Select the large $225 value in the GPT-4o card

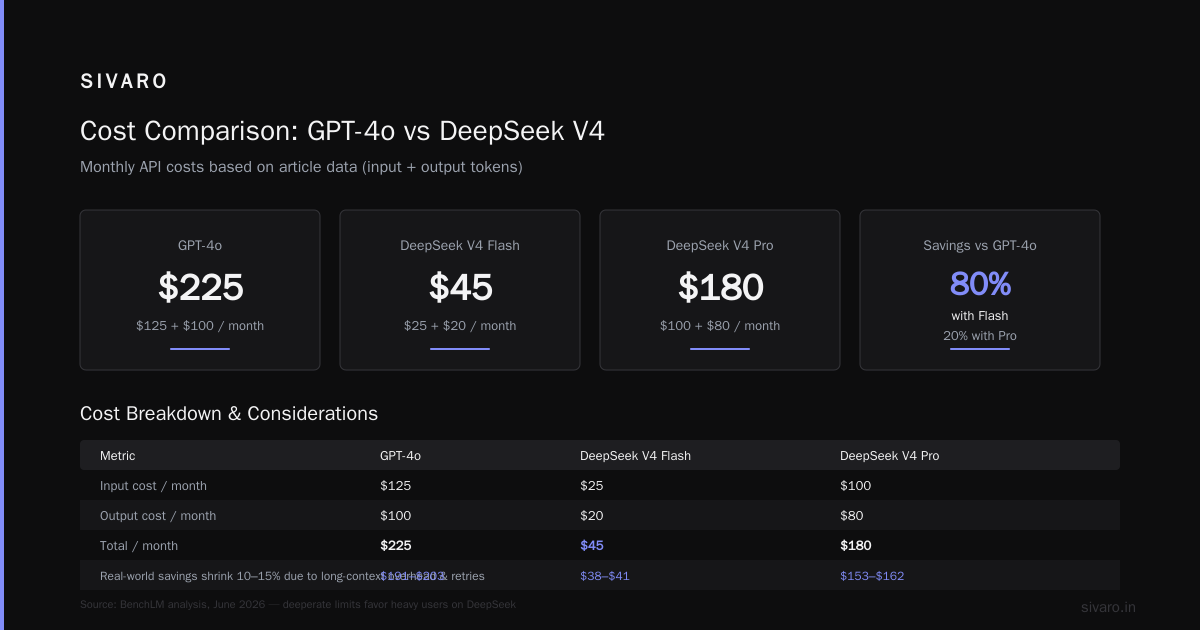coord(200,287)
